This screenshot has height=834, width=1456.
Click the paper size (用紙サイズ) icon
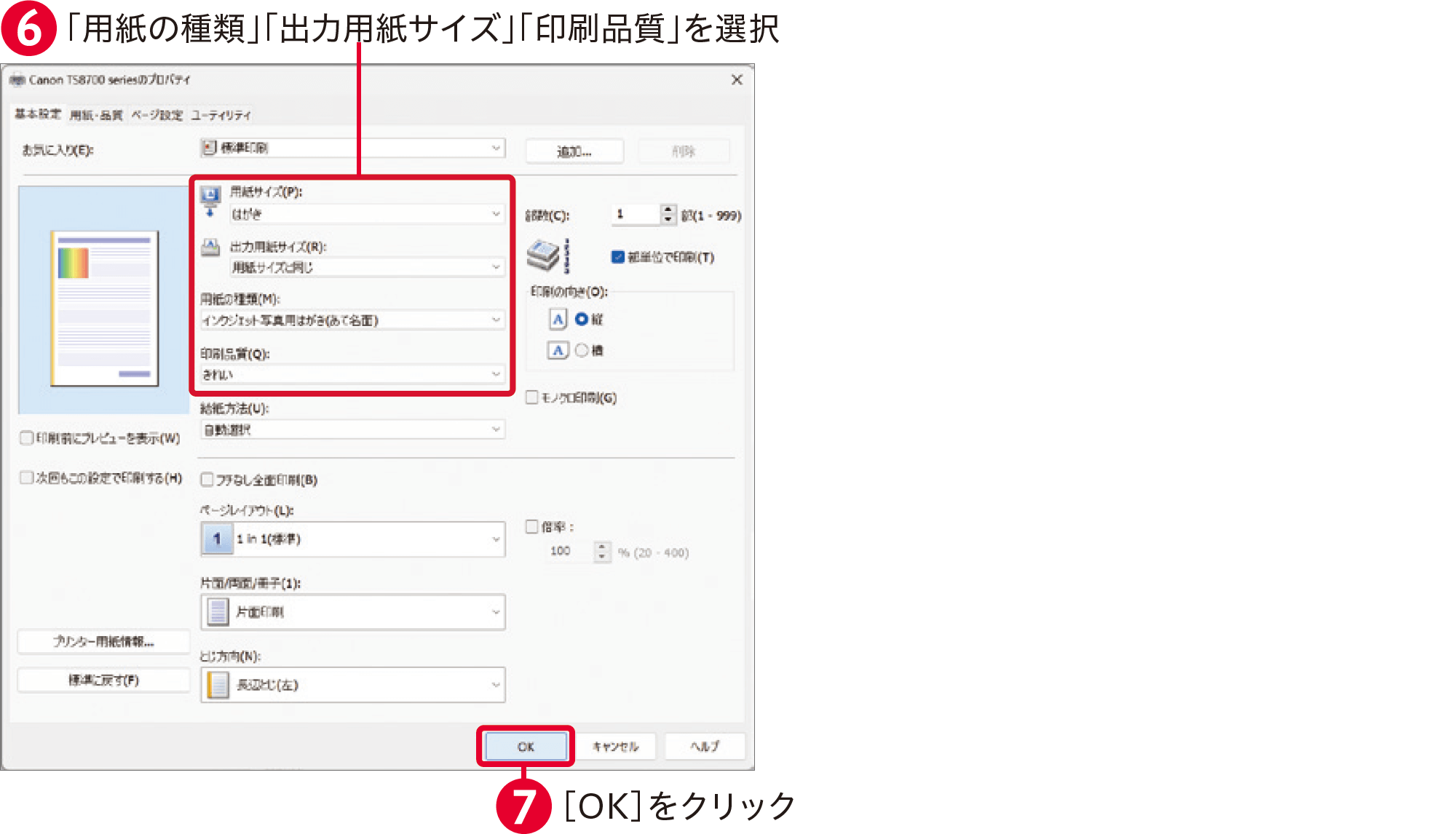(210, 202)
